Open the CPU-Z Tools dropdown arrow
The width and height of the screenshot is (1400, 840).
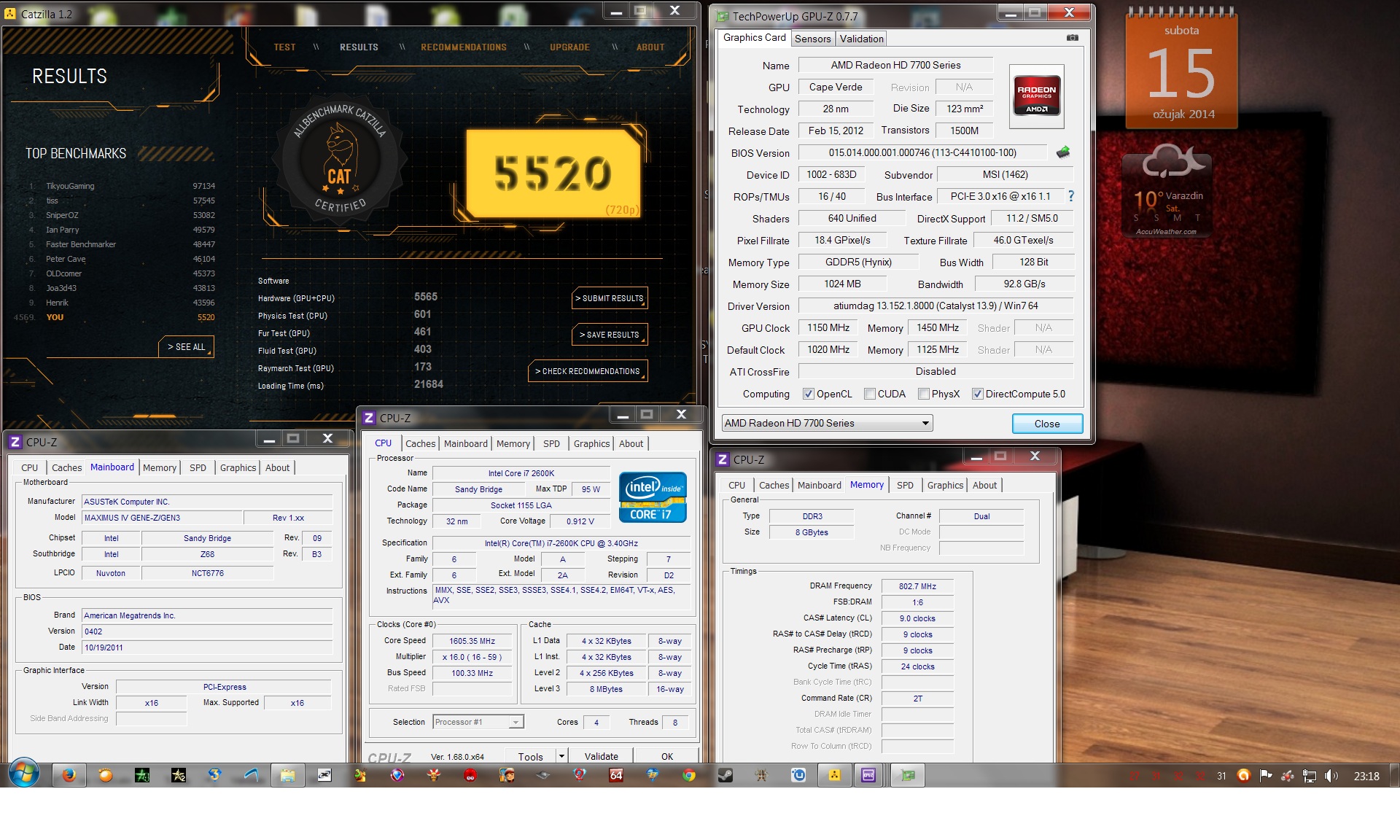pos(561,756)
